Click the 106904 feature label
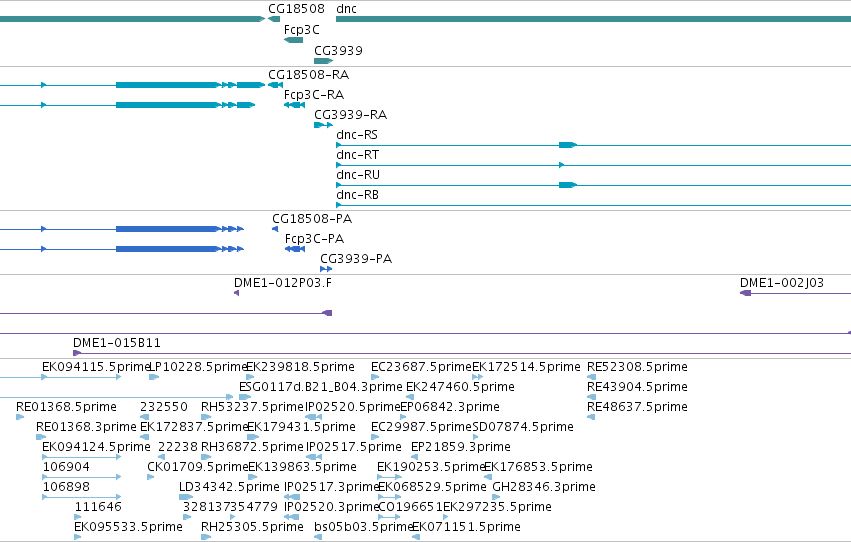Screen dimensions: 851x542 click(x=66, y=468)
